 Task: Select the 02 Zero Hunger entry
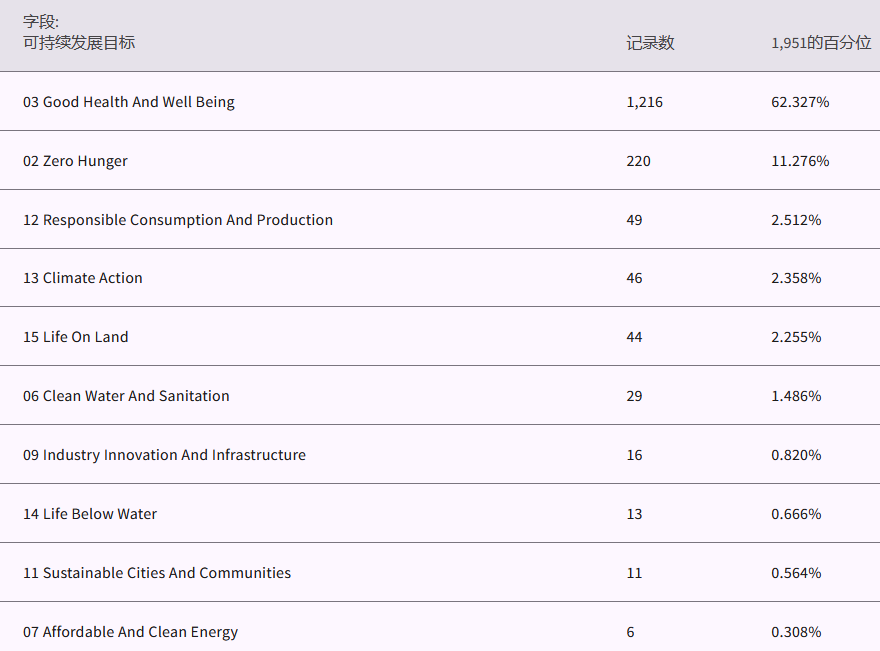[75, 161]
